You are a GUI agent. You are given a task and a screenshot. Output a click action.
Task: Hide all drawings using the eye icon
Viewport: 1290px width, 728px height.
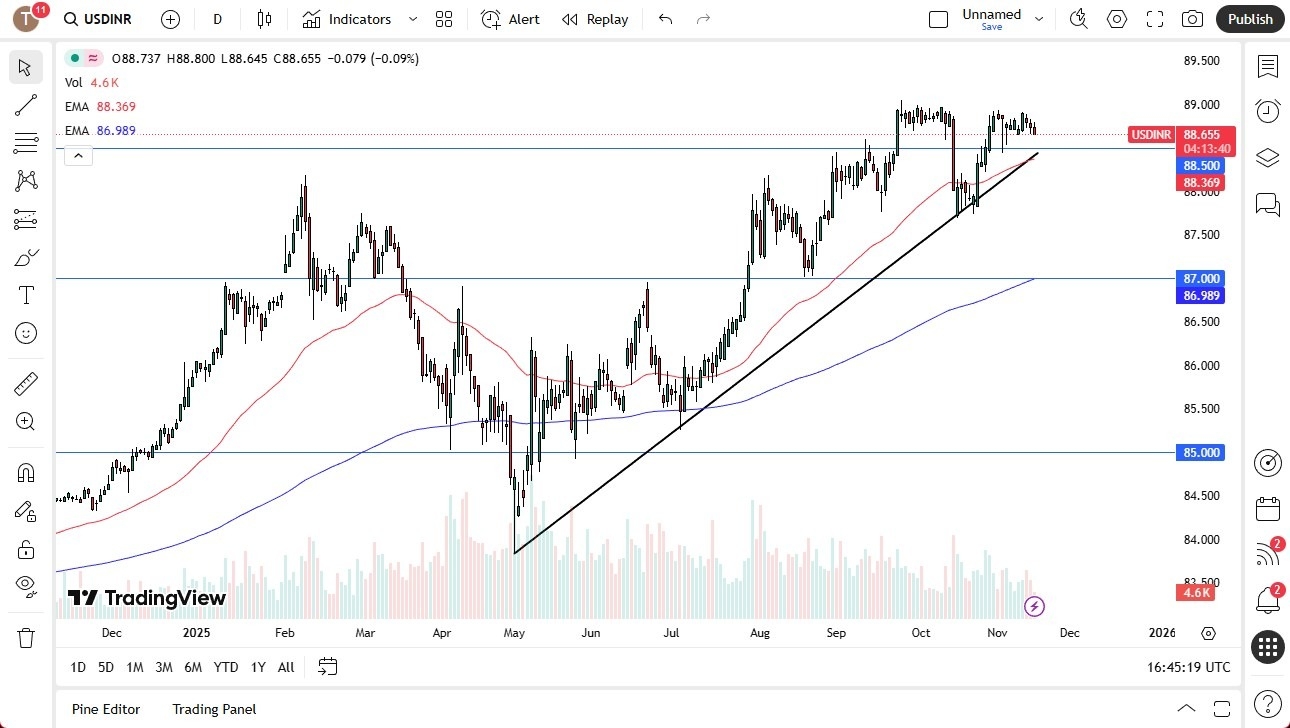click(26, 587)
